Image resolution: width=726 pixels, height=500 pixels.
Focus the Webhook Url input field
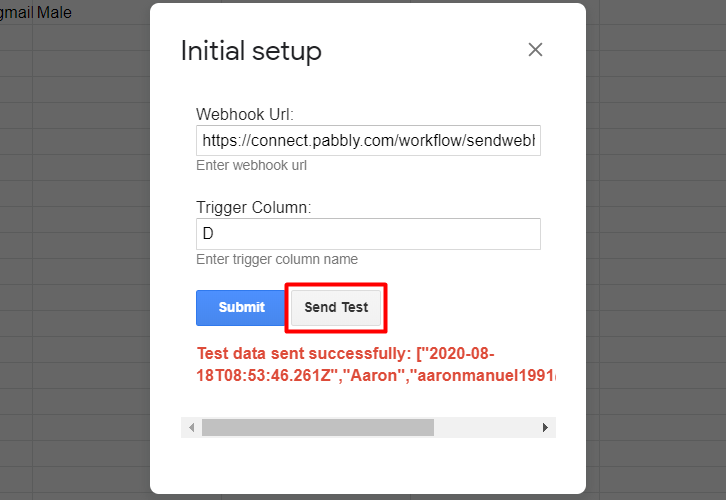click(368, 140)
